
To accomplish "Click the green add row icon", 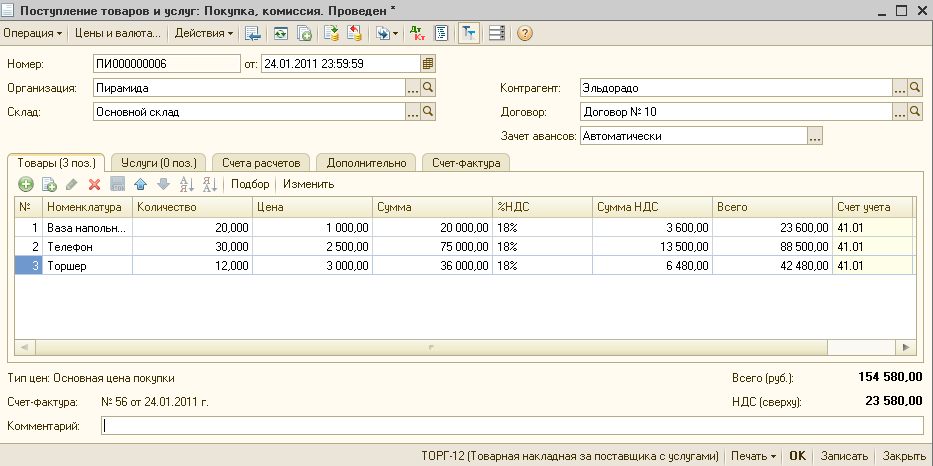I will click(26, 184).
